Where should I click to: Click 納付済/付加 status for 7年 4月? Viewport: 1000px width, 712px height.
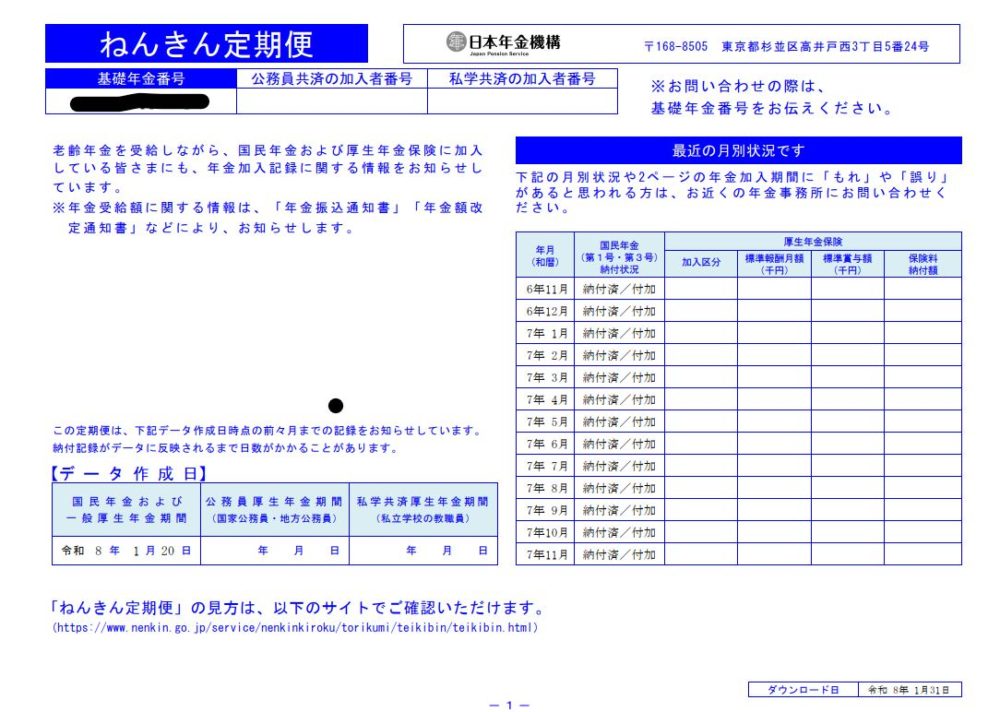click(619, 399)
